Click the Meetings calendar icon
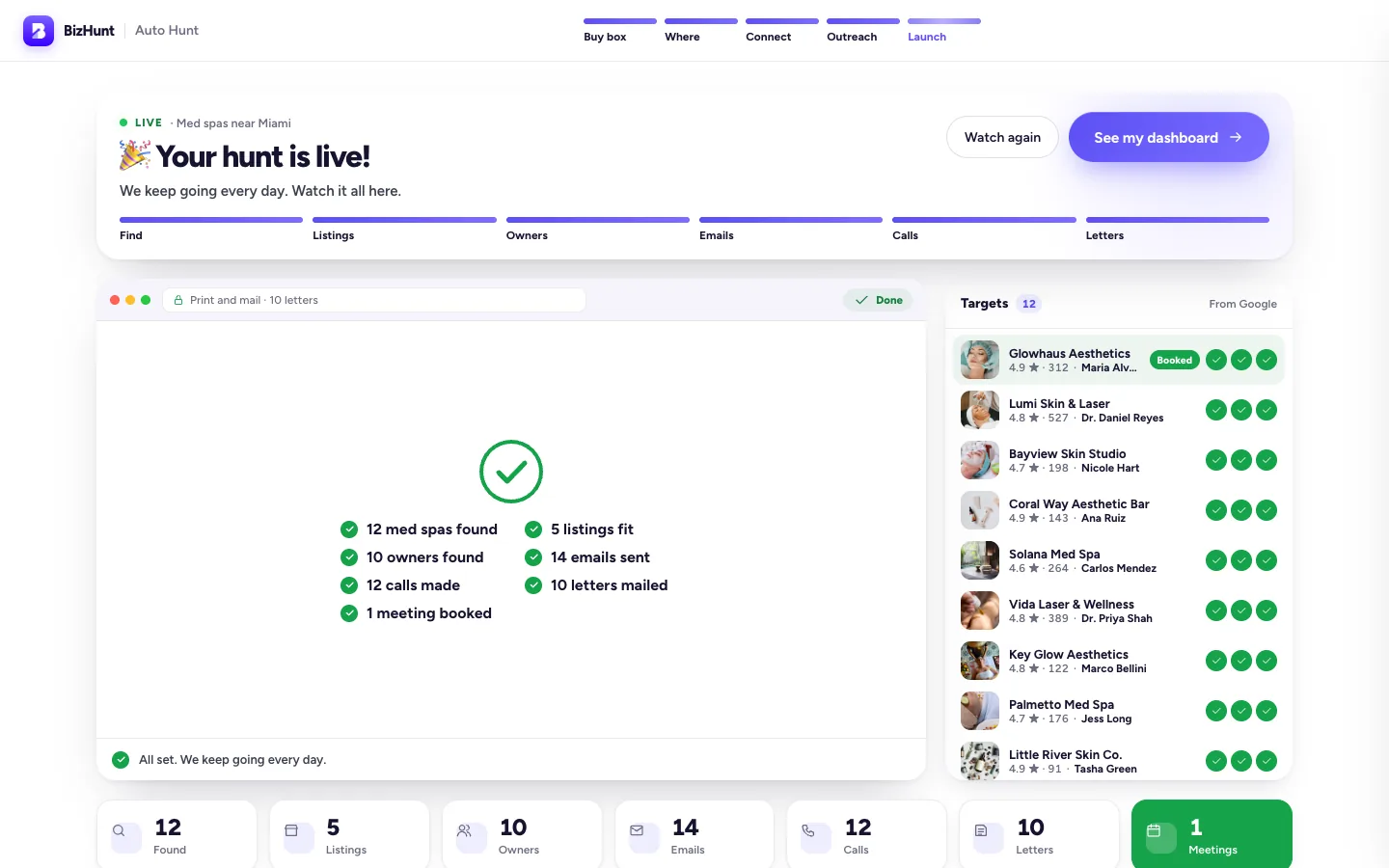This screenshot has height=868, width=1389. [1154, 830]
